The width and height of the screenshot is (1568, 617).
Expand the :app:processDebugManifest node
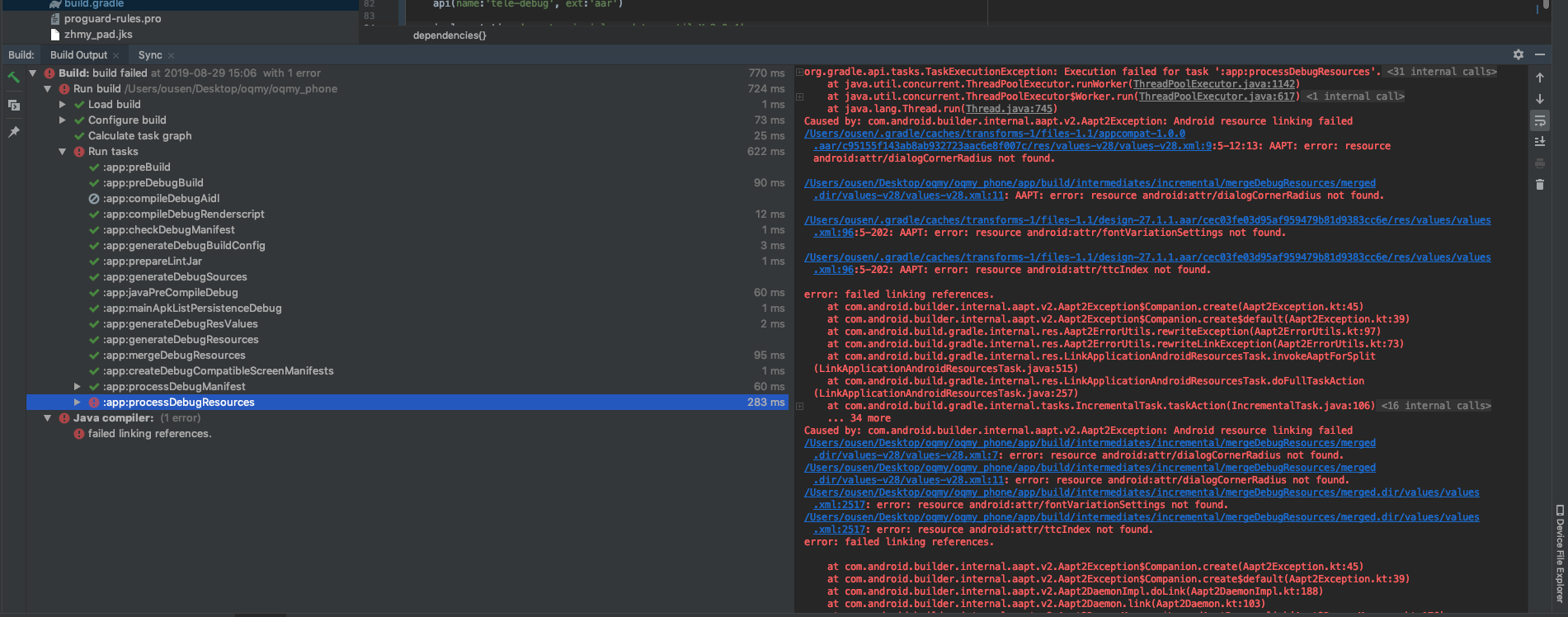[78, 387]
